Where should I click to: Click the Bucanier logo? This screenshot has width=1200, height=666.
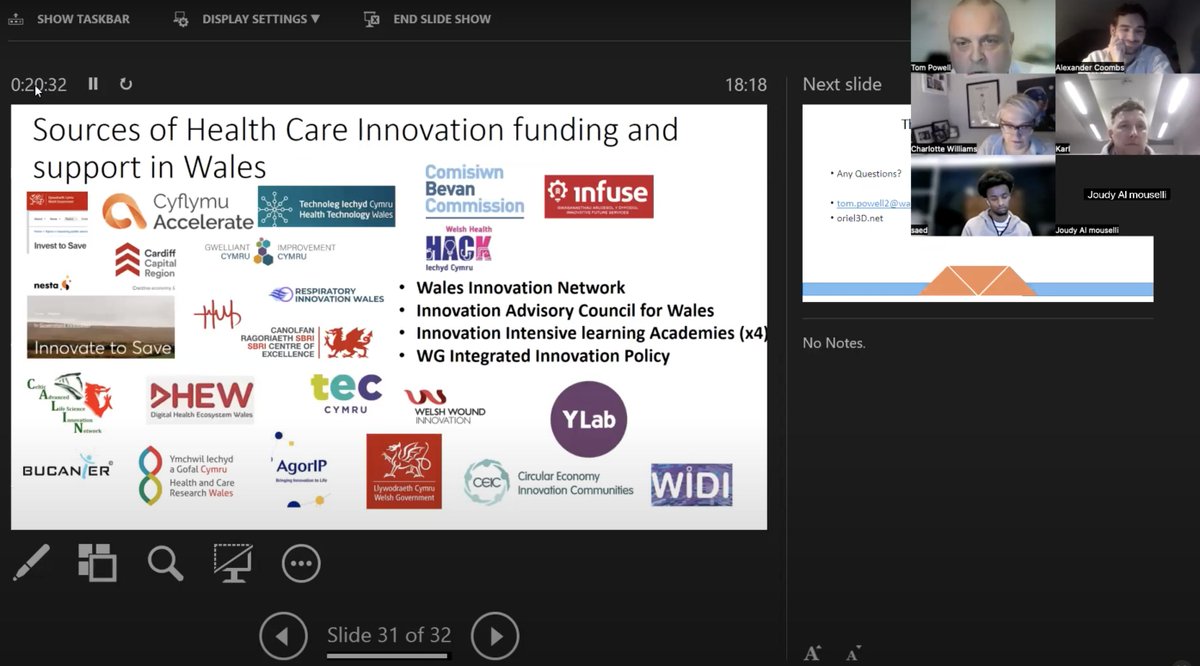[x=68, y=469]
